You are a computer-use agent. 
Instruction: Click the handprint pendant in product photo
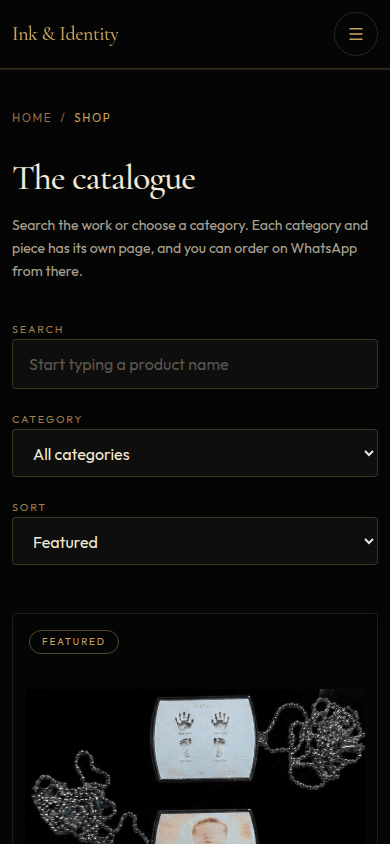(x=205, y=738)
